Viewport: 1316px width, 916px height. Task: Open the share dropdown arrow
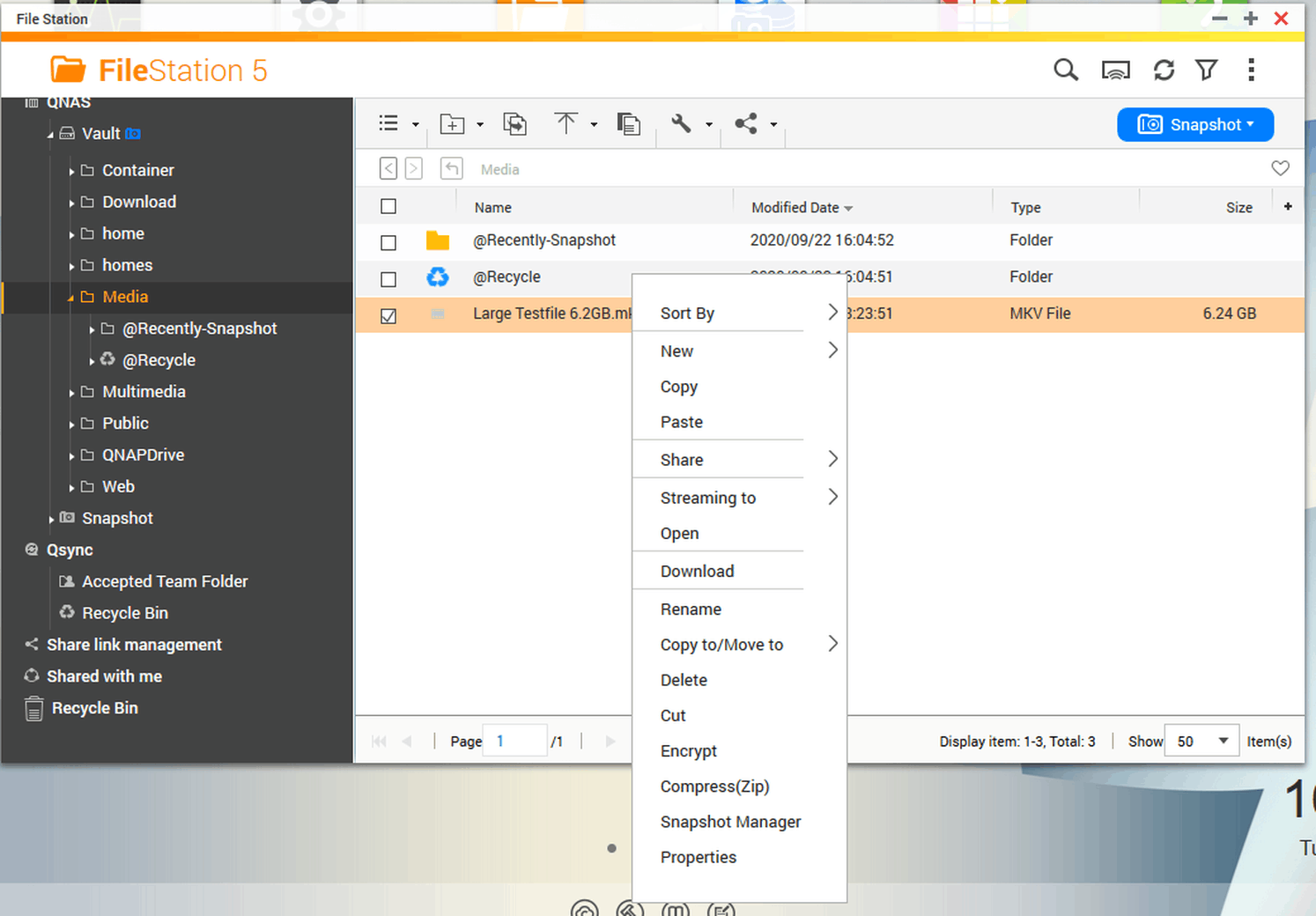(773, 125)
